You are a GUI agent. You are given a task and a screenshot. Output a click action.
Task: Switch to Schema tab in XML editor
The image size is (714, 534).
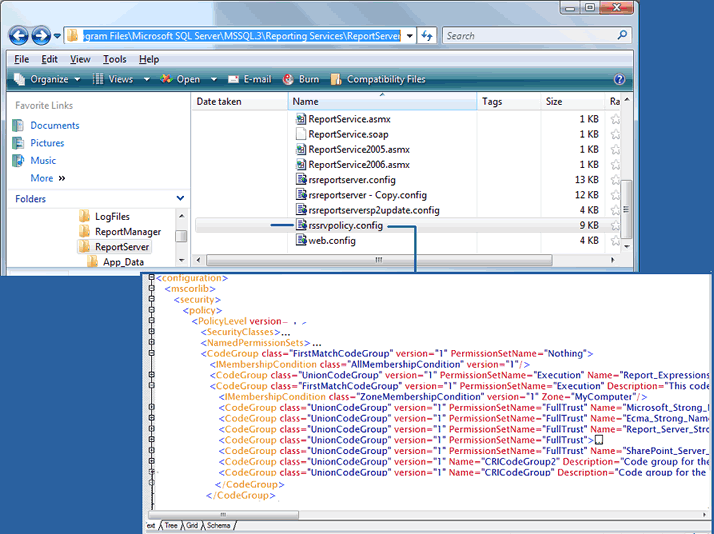219,525
